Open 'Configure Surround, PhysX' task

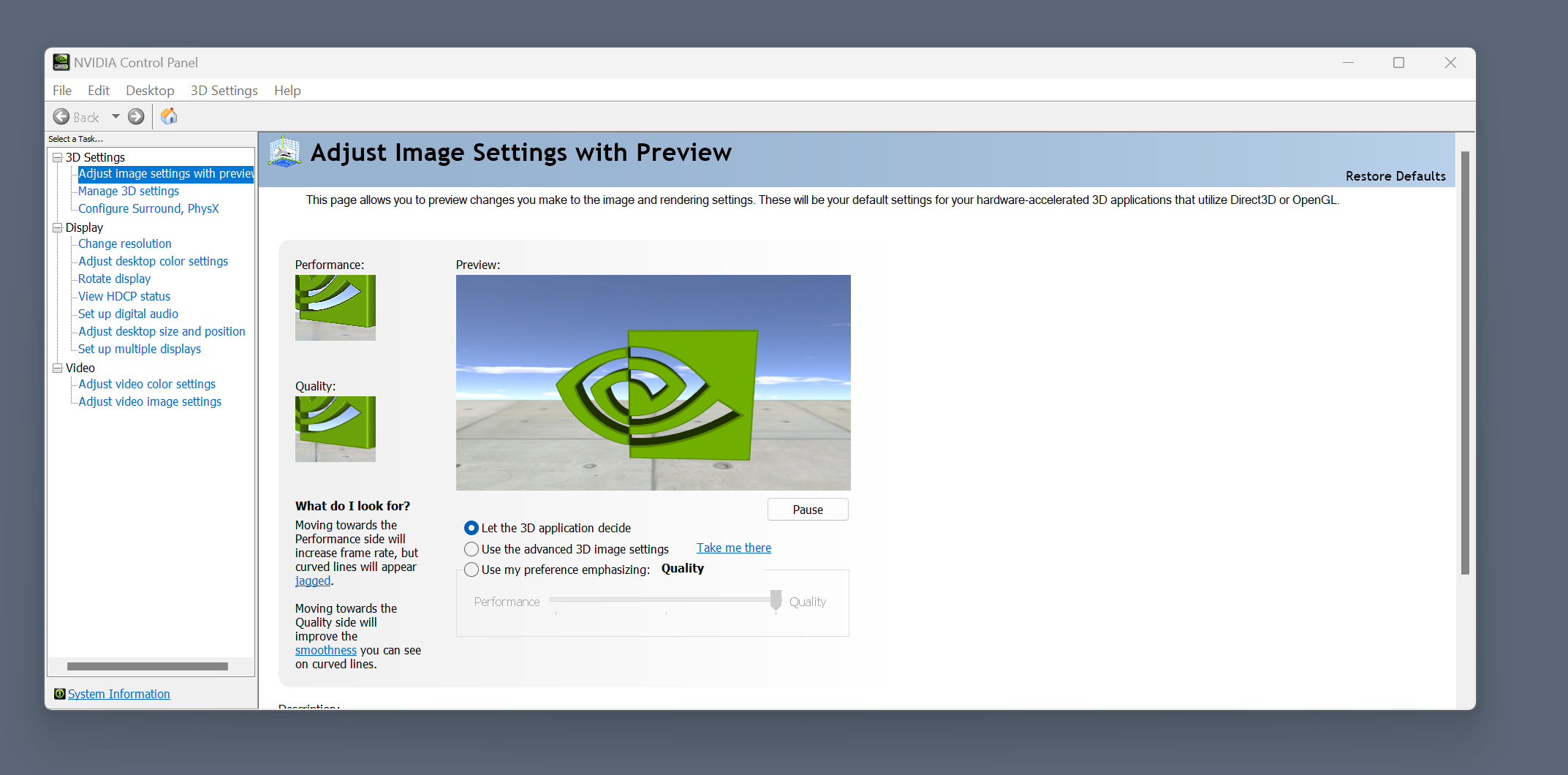coord(148,208)
